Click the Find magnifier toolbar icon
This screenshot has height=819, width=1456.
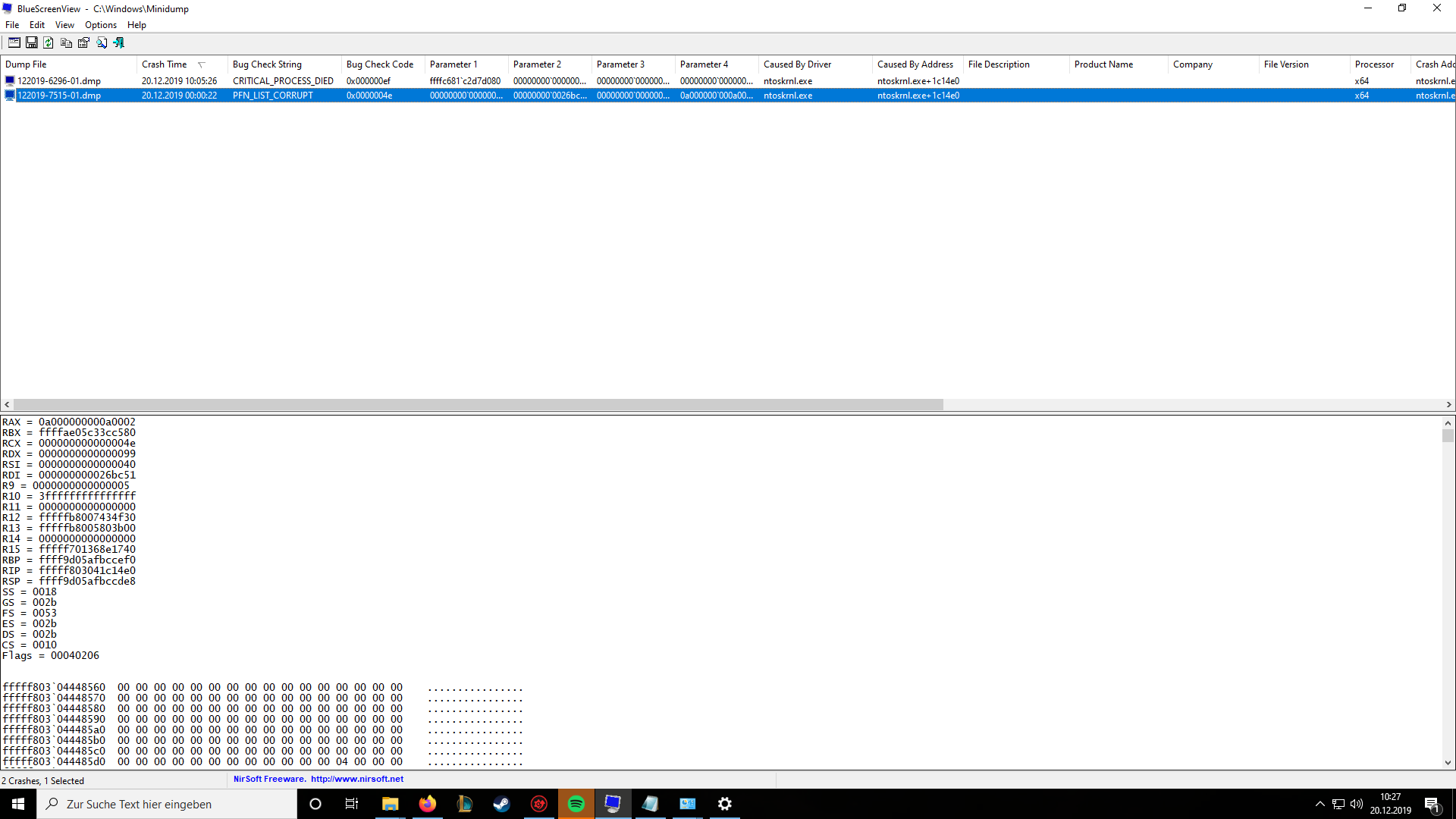click(x=102, y=42)
